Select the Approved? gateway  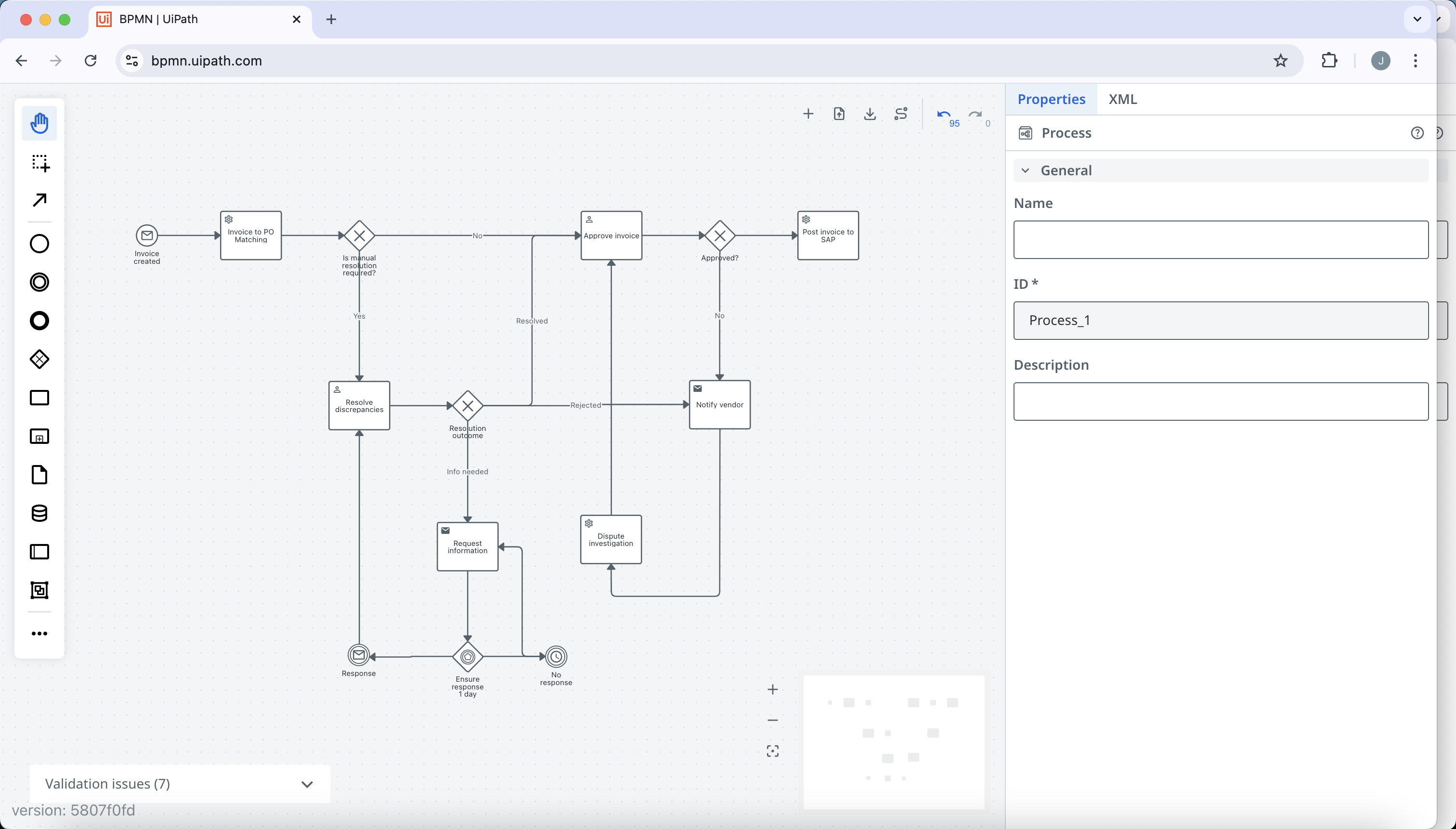pyautogui.click(x=720, y=235)
